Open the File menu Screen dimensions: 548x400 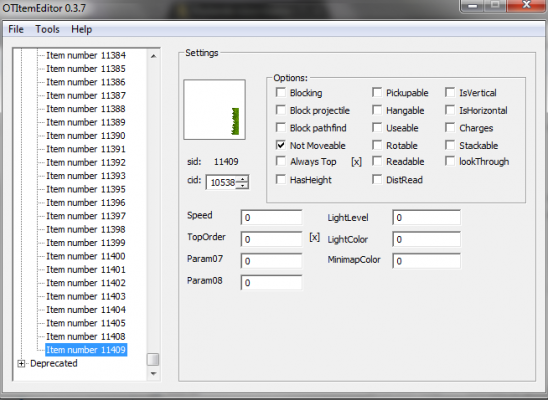click(16, 29)
